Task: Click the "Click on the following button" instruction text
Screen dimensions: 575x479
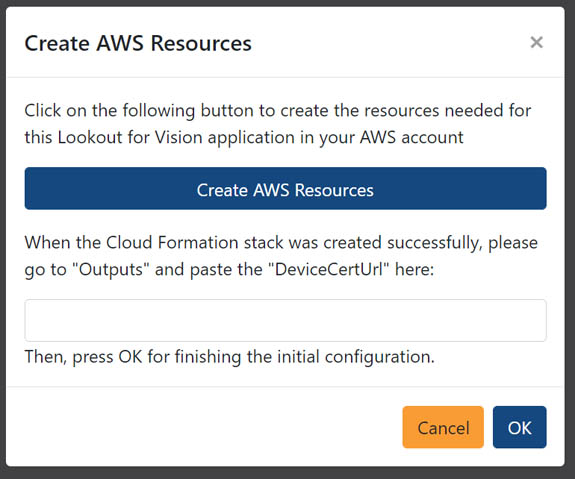Action: (x=278, y=124)
